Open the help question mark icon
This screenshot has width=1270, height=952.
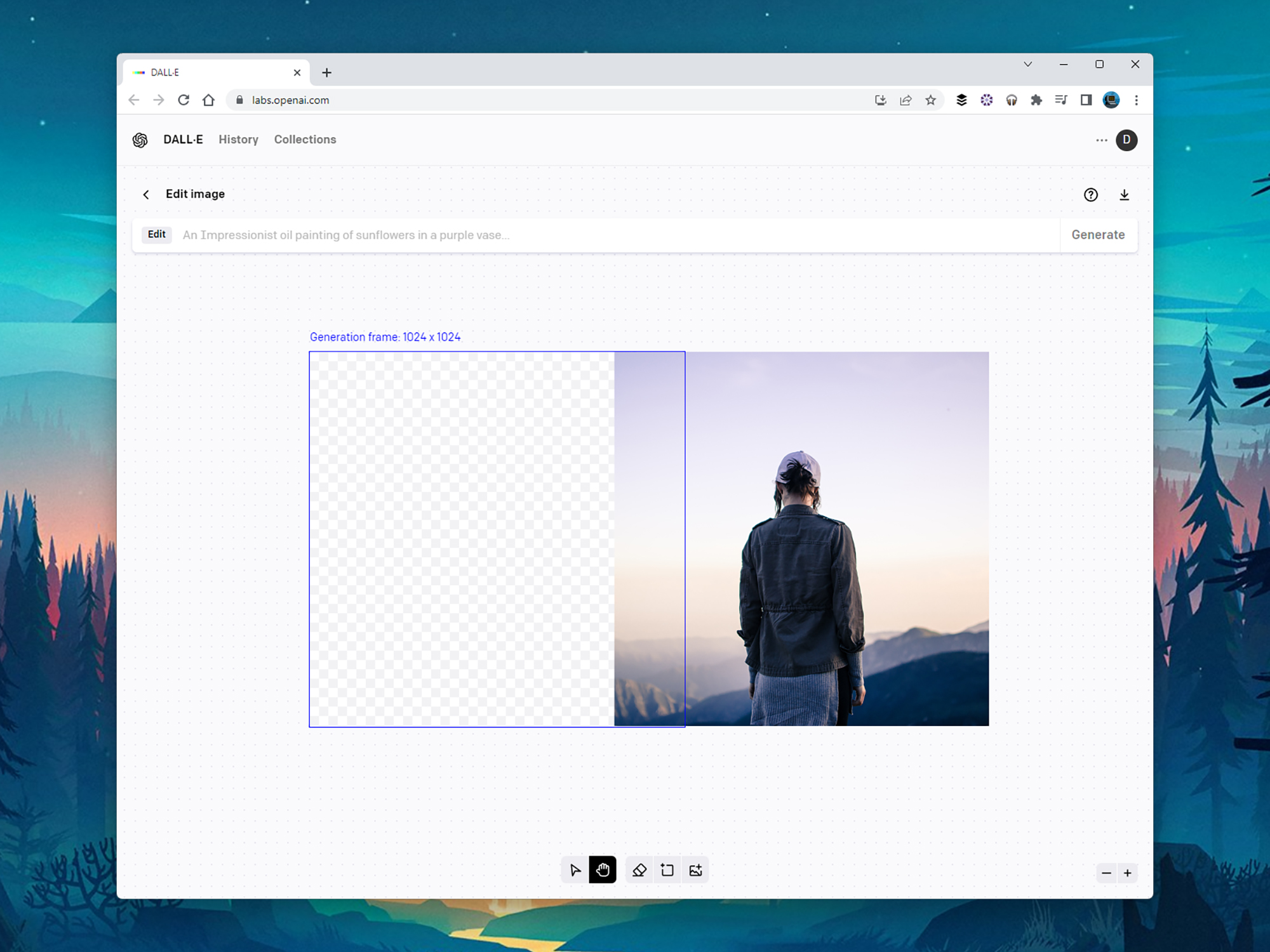tap(1090, 195)
